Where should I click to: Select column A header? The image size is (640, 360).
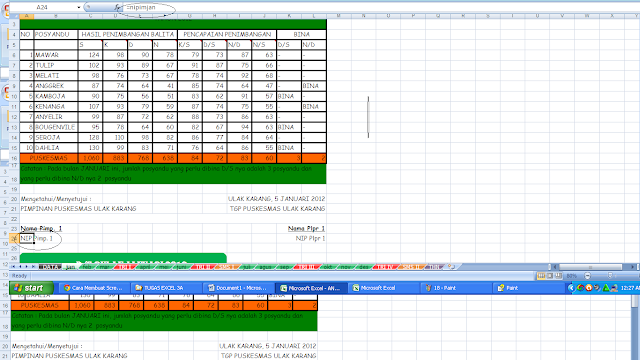click(27, 16)
